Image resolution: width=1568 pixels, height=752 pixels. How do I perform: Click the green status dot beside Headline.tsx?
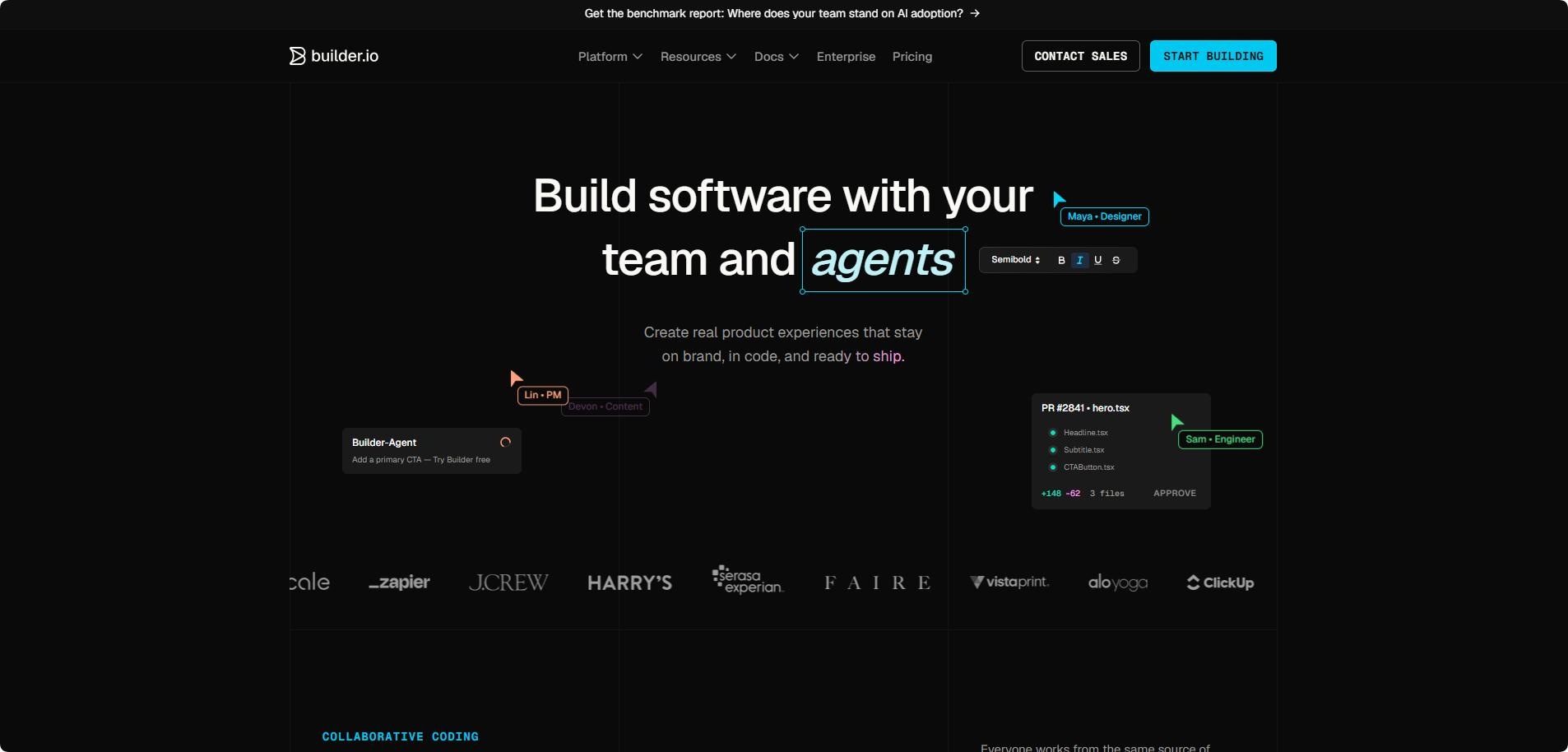pyautogui.click(x=1053, y=433)
